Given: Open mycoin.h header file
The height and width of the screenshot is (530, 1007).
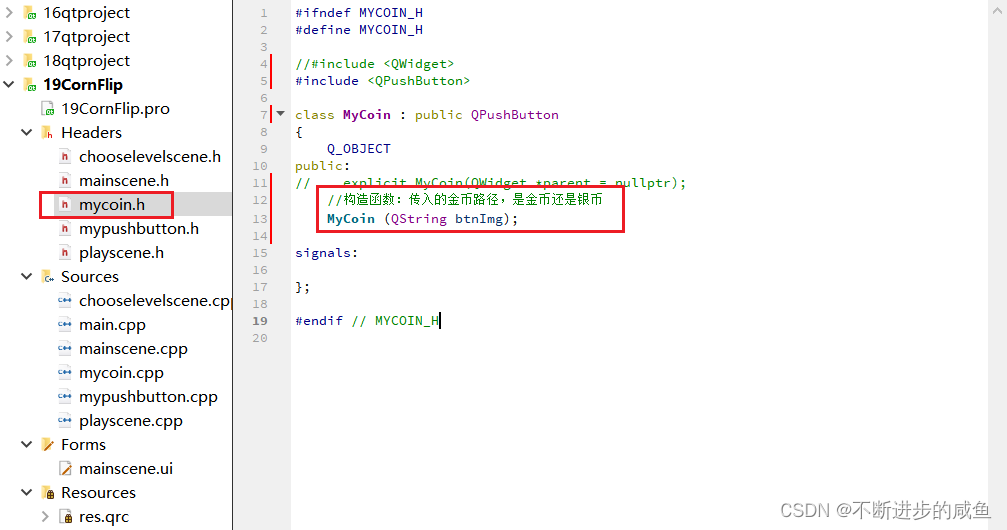Looking at the screenshot, I should (x=112, y=204).
